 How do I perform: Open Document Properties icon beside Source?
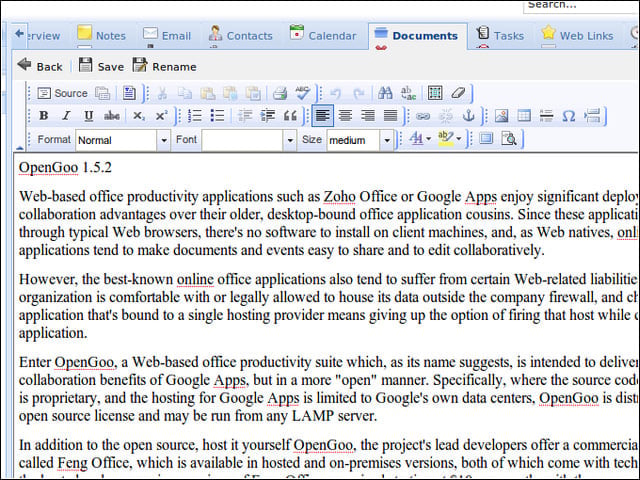tap(102, 93)
